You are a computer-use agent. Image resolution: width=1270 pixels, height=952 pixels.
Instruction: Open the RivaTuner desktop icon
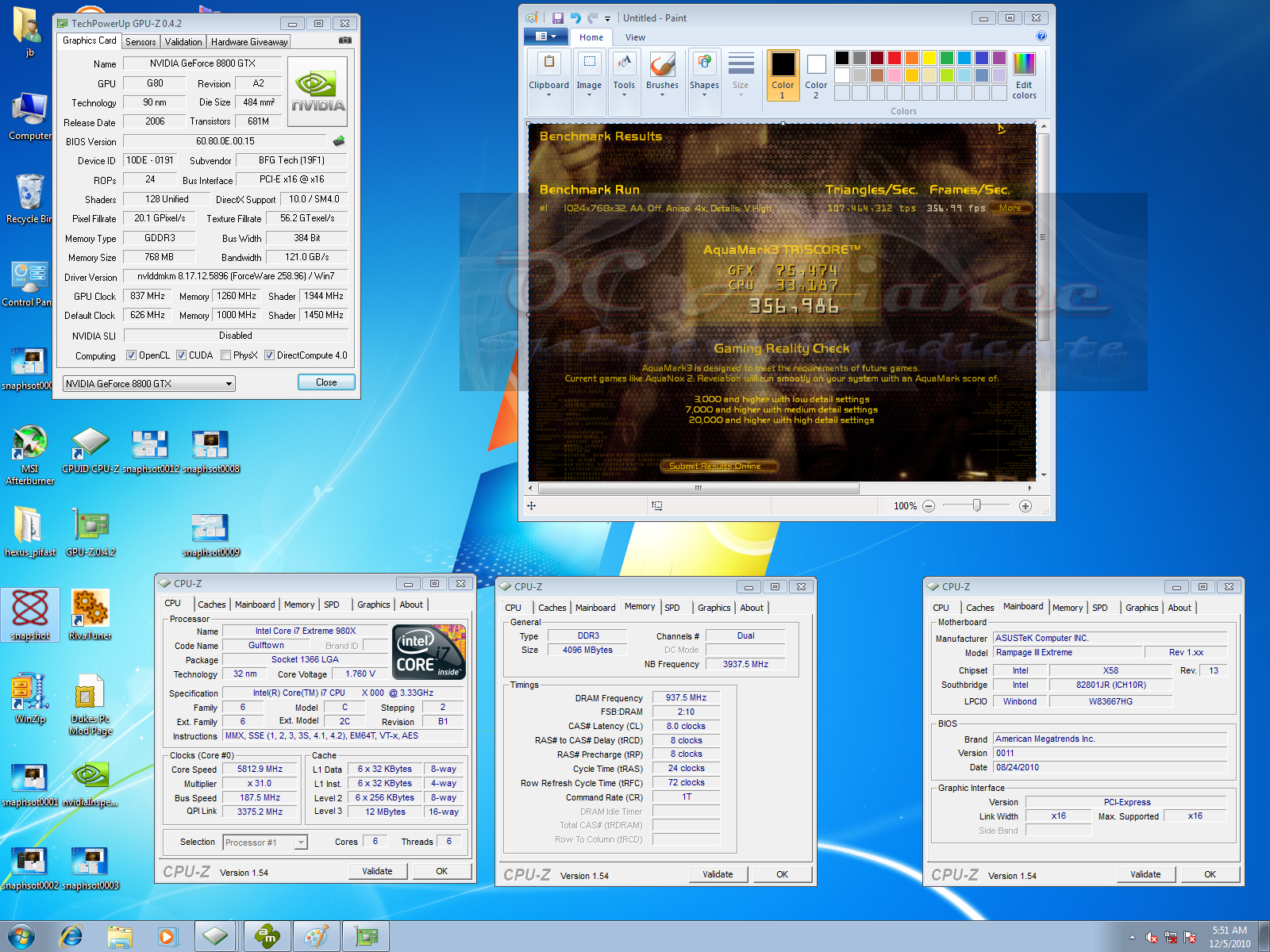tap(90, 615)
